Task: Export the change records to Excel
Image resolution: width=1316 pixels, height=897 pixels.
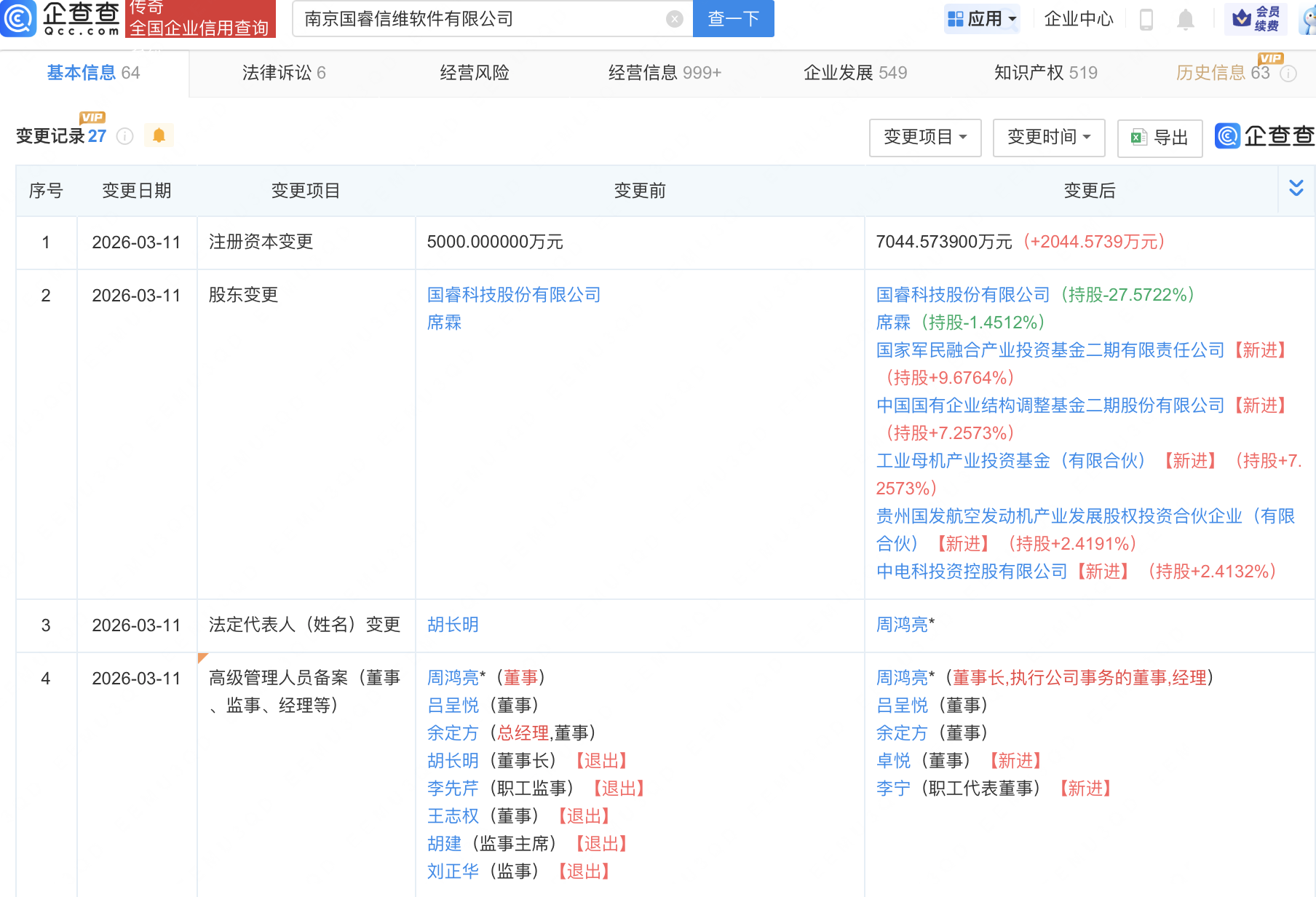Action: (1160, 138)
